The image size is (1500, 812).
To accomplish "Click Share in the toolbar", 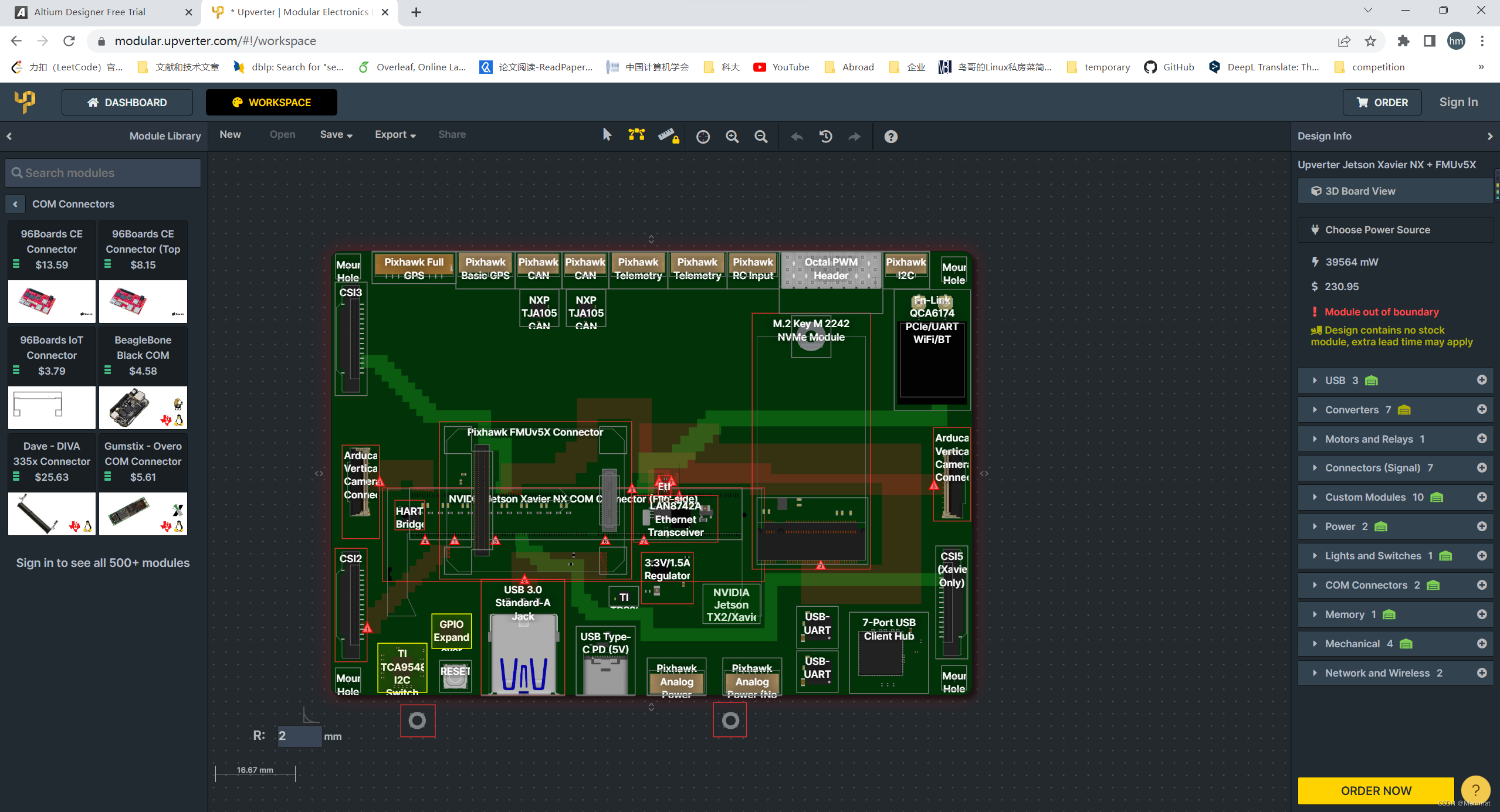I will pos(452,135).
